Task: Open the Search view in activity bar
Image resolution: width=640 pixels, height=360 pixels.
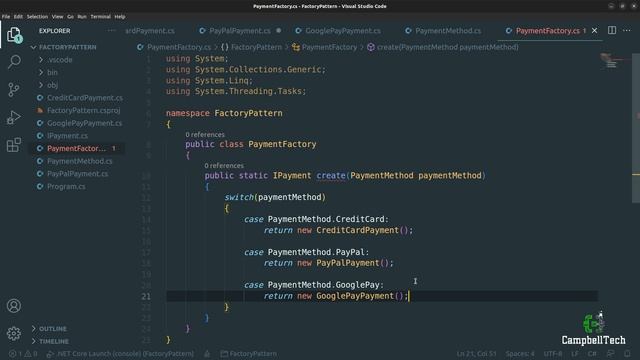Action: pos(14,62)
